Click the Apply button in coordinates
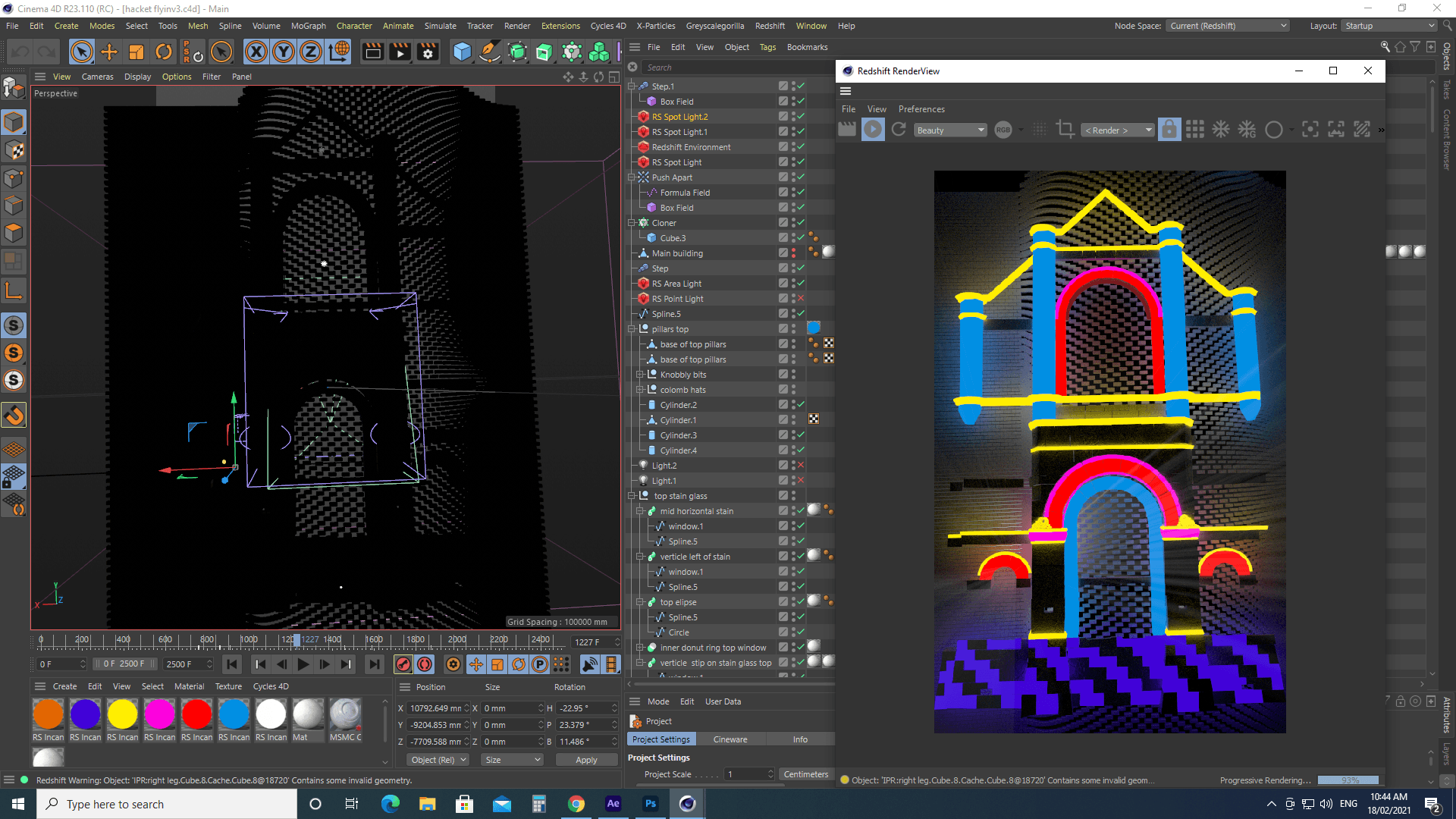 (586, 760)
